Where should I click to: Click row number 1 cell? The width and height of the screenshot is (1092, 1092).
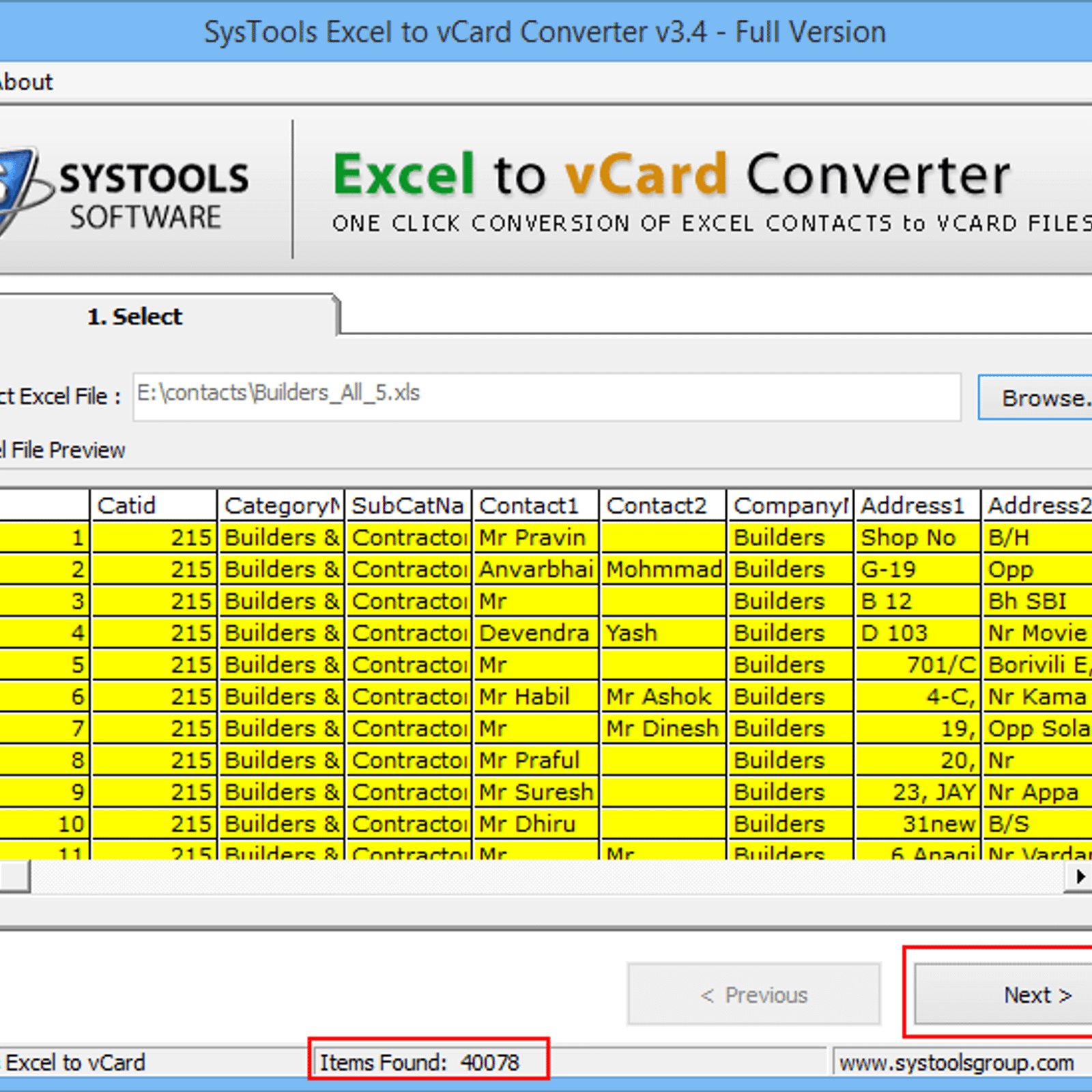tap(44, 538)
